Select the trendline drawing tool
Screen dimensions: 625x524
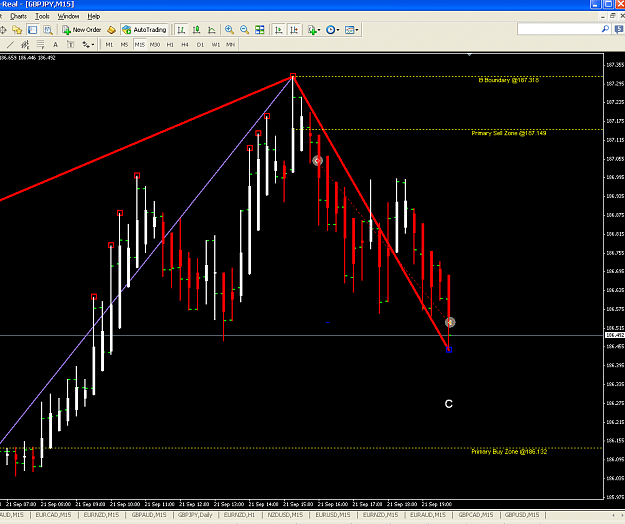point(10,45)
